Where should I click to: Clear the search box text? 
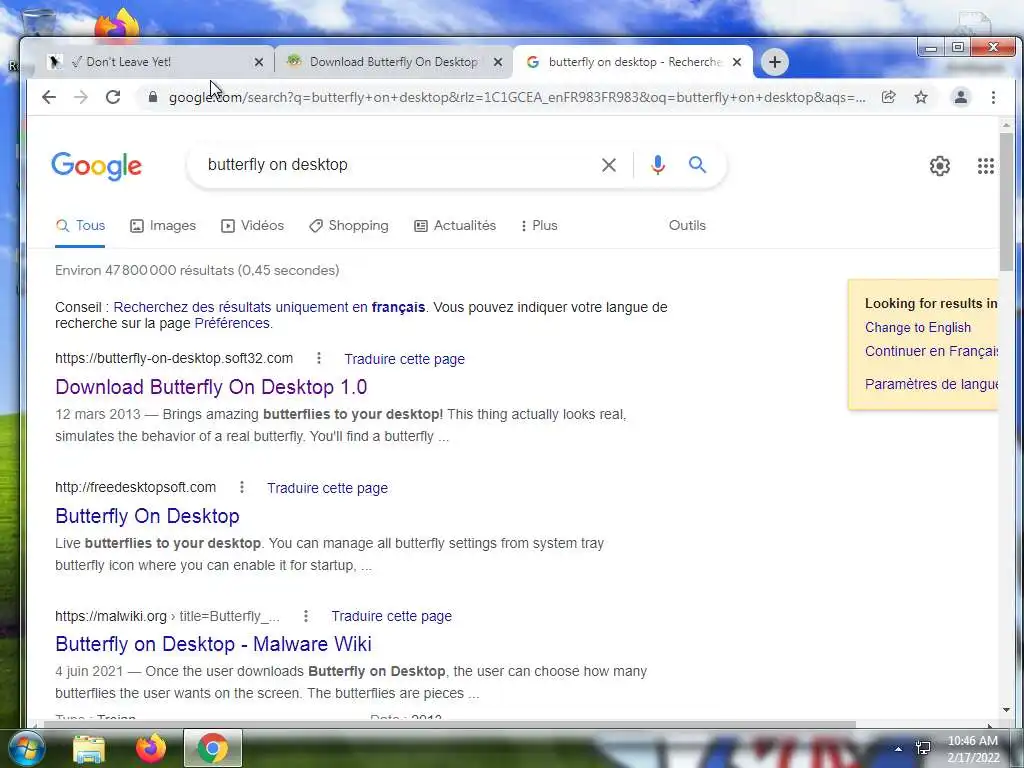tap(609, 165)
